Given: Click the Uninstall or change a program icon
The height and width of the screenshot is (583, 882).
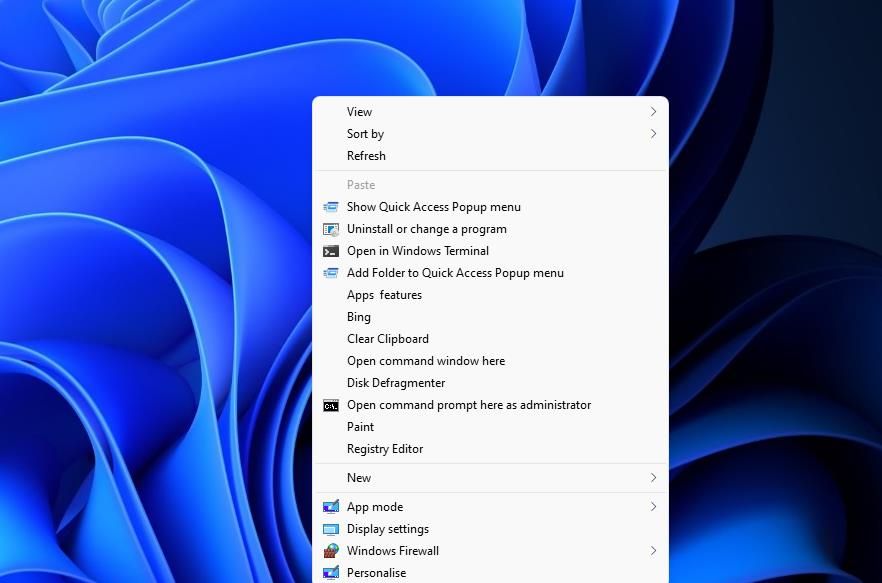Looking at the screenshot, I should point(331,229).
